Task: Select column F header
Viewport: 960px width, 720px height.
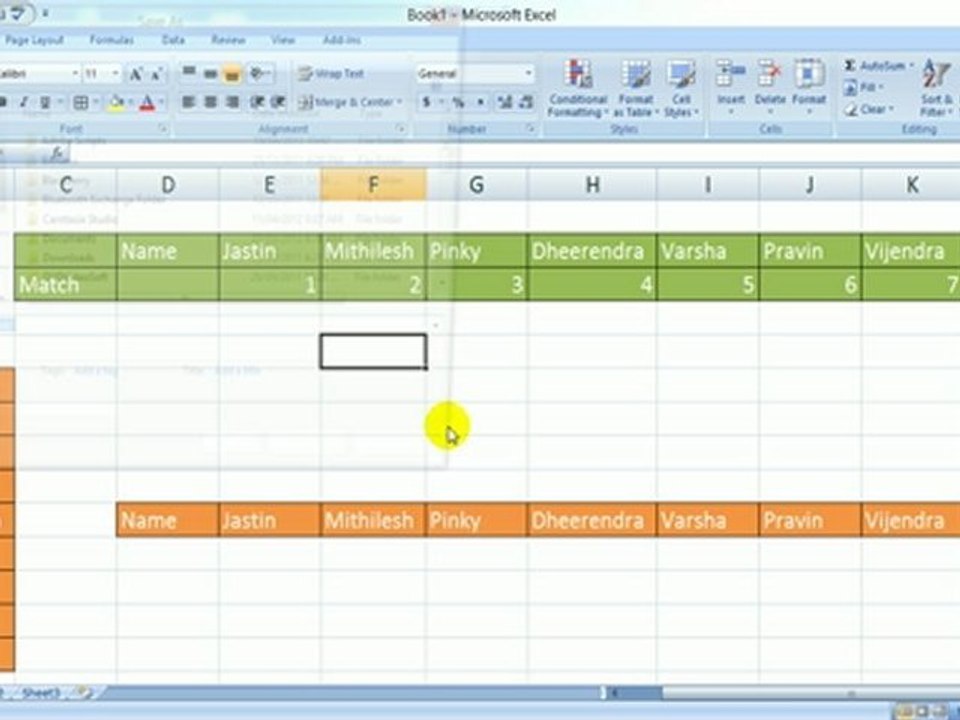Action: pyautogui.click(x=373, y=184)
